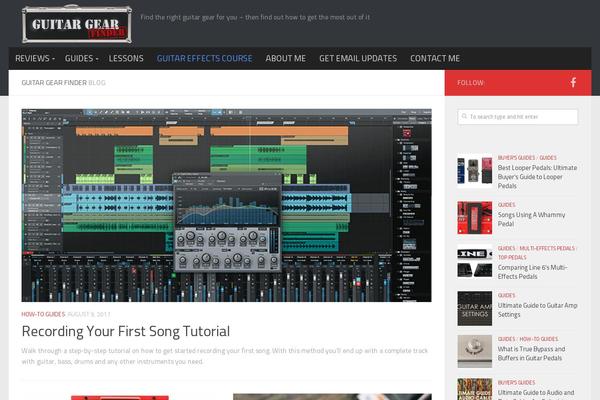Click Multi-Effects Pedals category tag
Screen dimensions: 600x400
(547, 248)
